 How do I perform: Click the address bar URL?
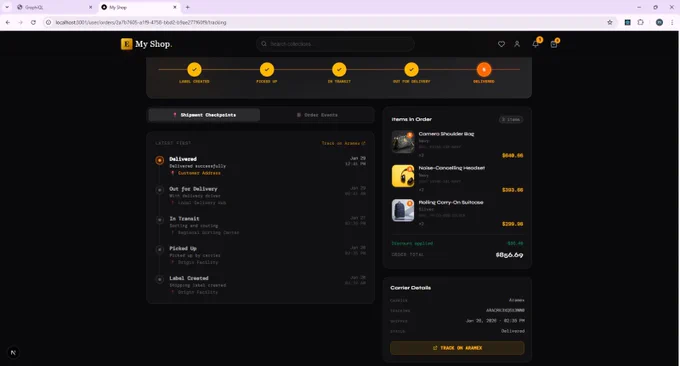pyautogui.click(x=141, y=23)
